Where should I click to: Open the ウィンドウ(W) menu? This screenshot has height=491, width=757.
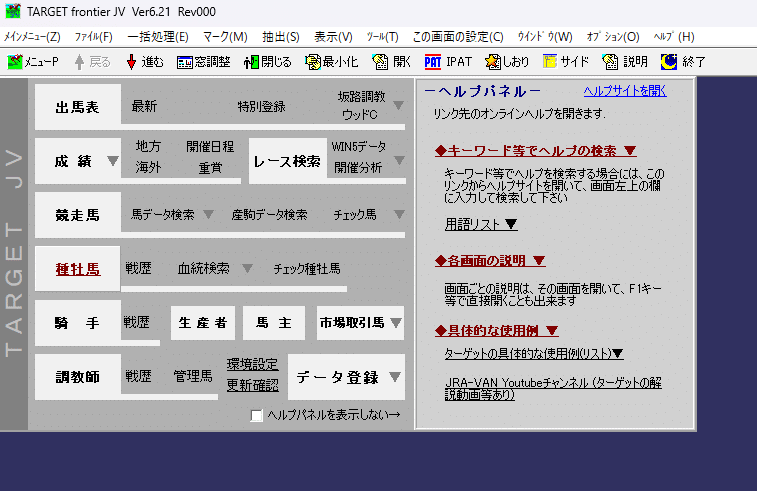(545, 37)
